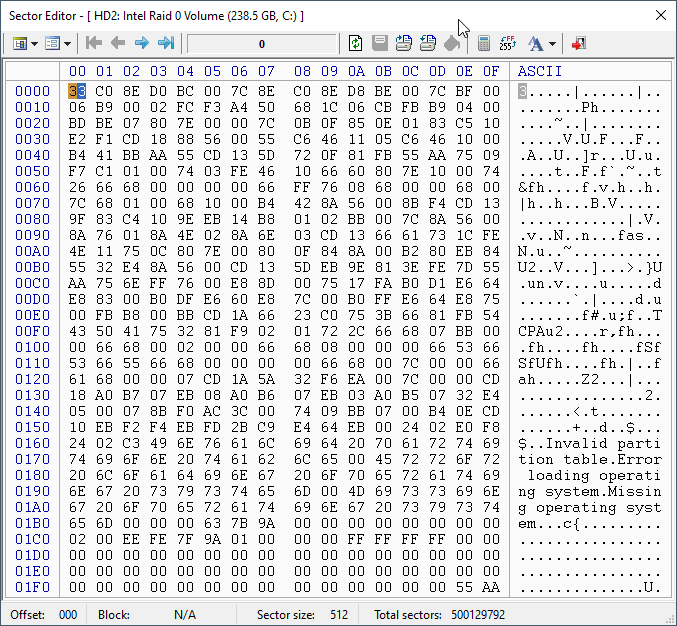
Task: Select byte EE in column 02 of row 01C0
Action: coord(131,539)
